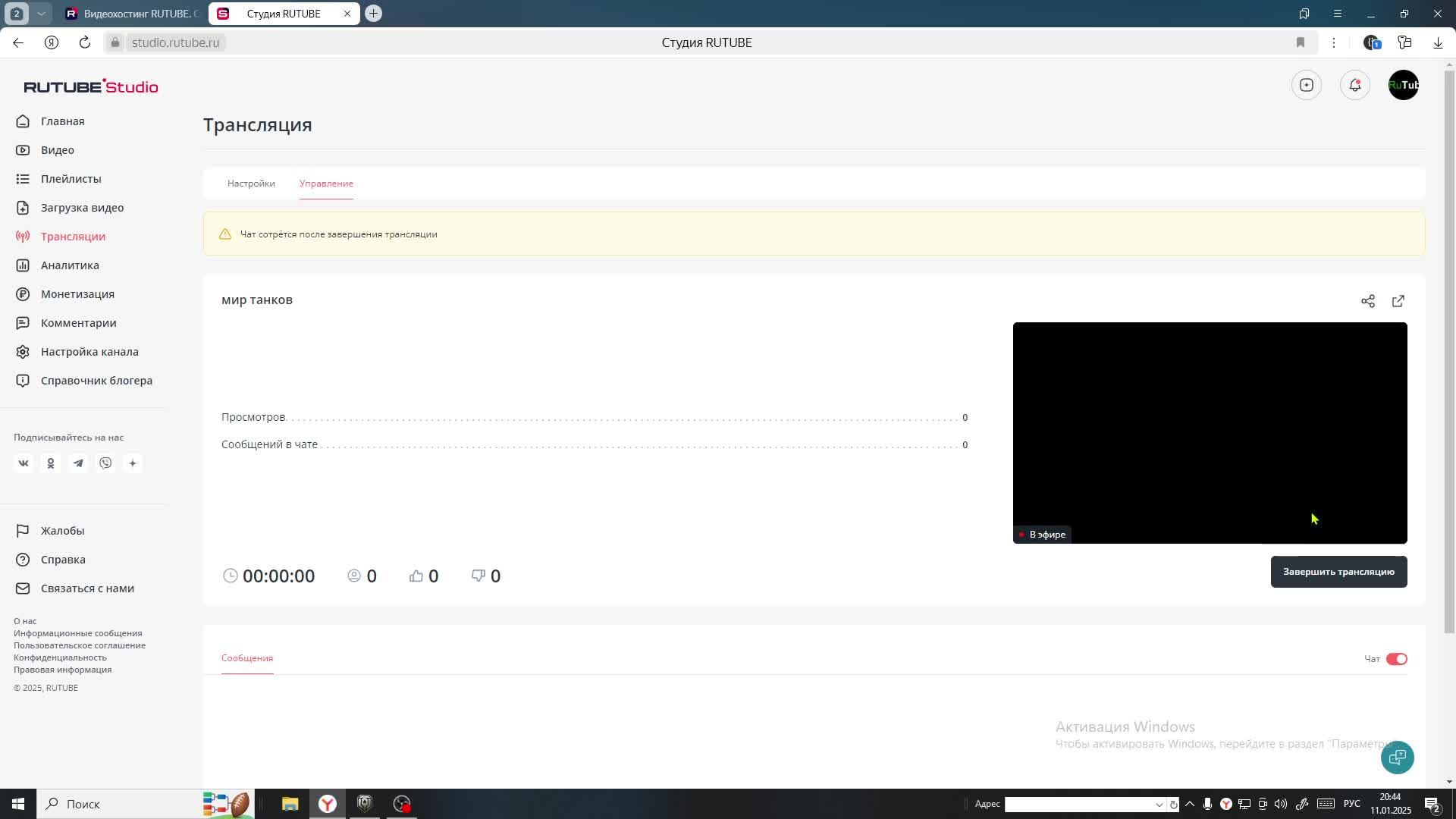Expand the taskbar Адрес dropdown arrow
The height and width of the screenshot is (819, 1456).
click(1159, 805)
